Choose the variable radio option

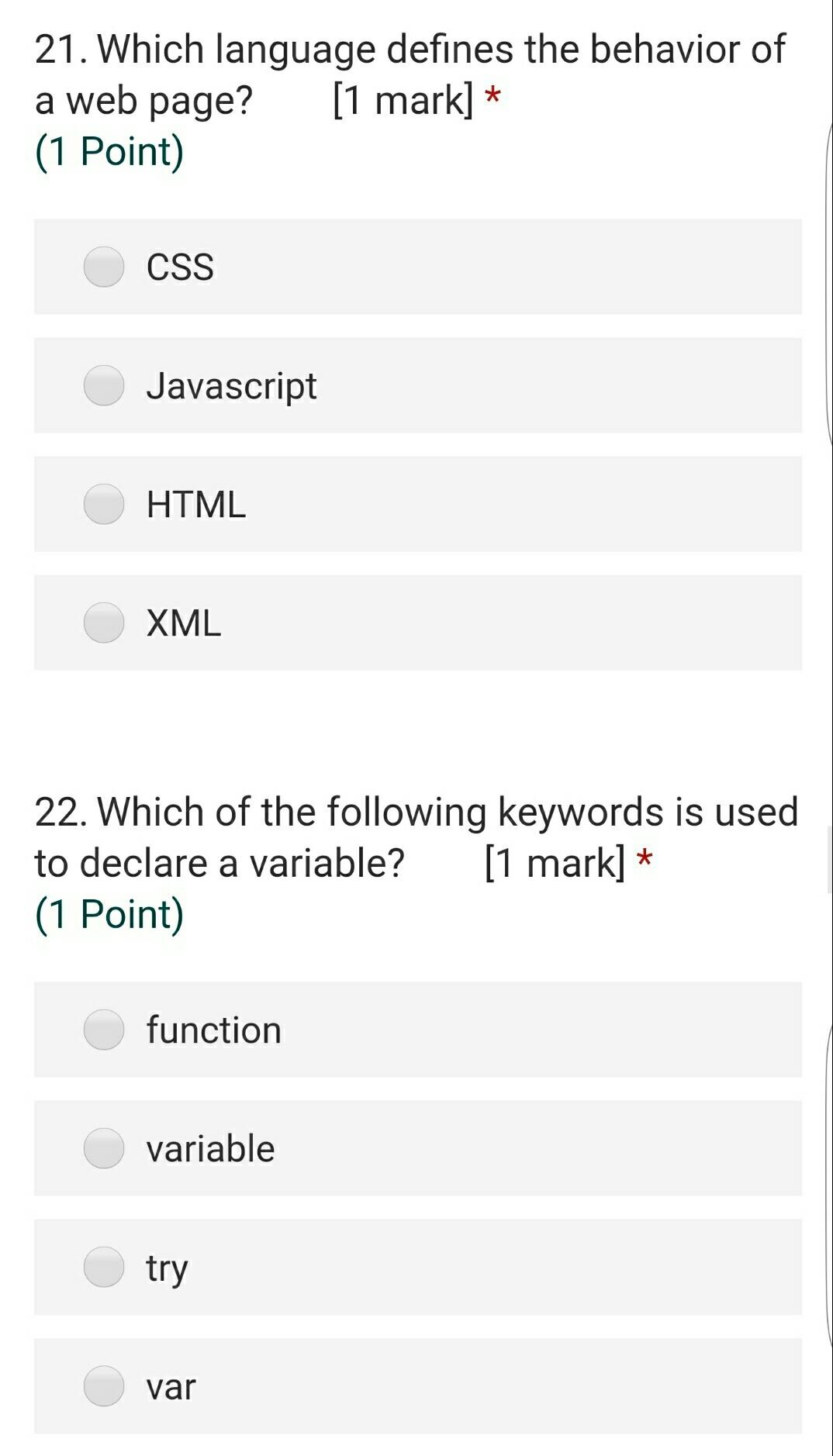(x=104, y=1148)
